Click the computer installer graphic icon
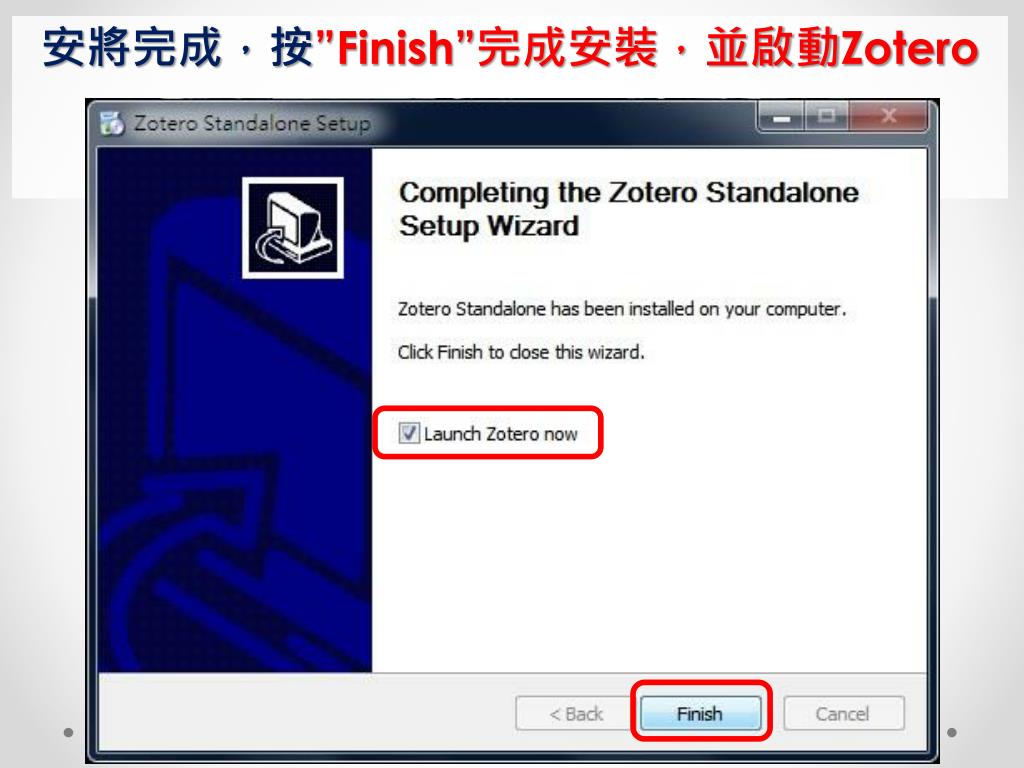 coord(293,228)
